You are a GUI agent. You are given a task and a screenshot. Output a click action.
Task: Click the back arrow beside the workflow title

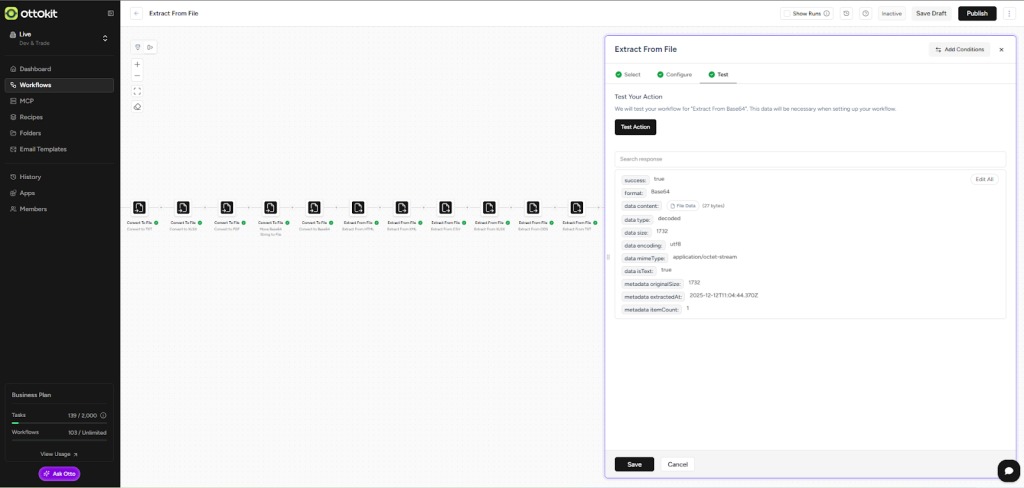(136, 13)
